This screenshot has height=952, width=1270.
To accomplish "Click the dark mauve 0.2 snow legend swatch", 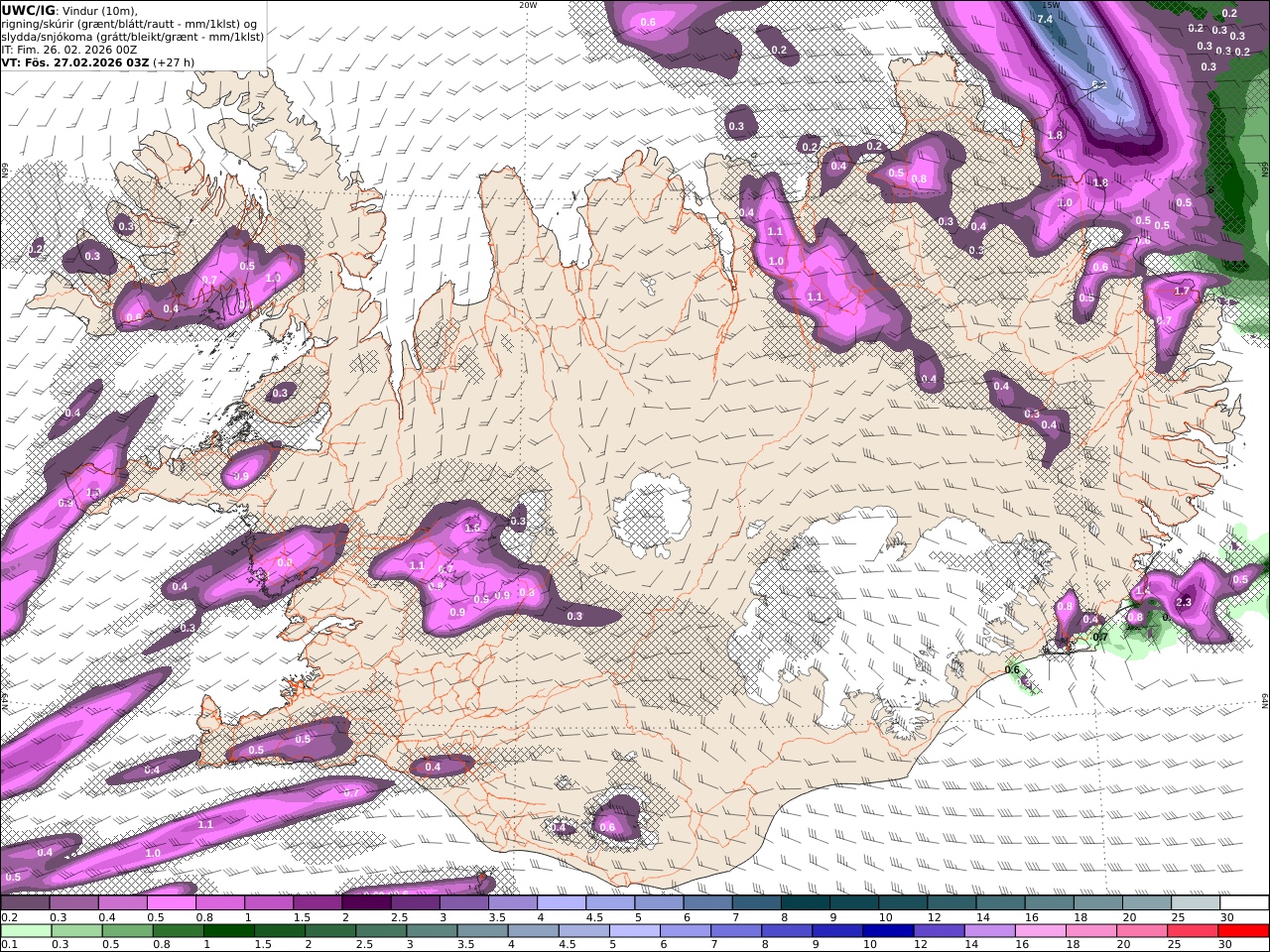I will (x=25, y=903).
